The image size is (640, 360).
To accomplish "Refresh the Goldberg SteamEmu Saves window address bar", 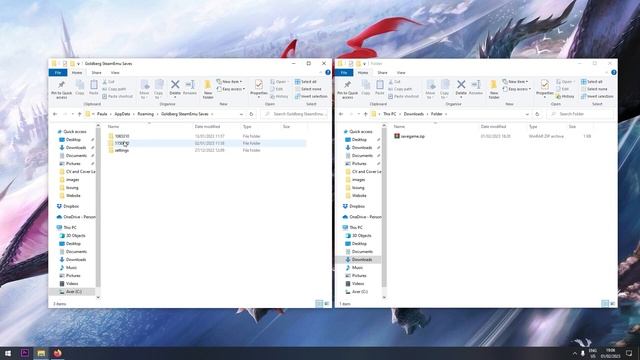I will [251, 114].
